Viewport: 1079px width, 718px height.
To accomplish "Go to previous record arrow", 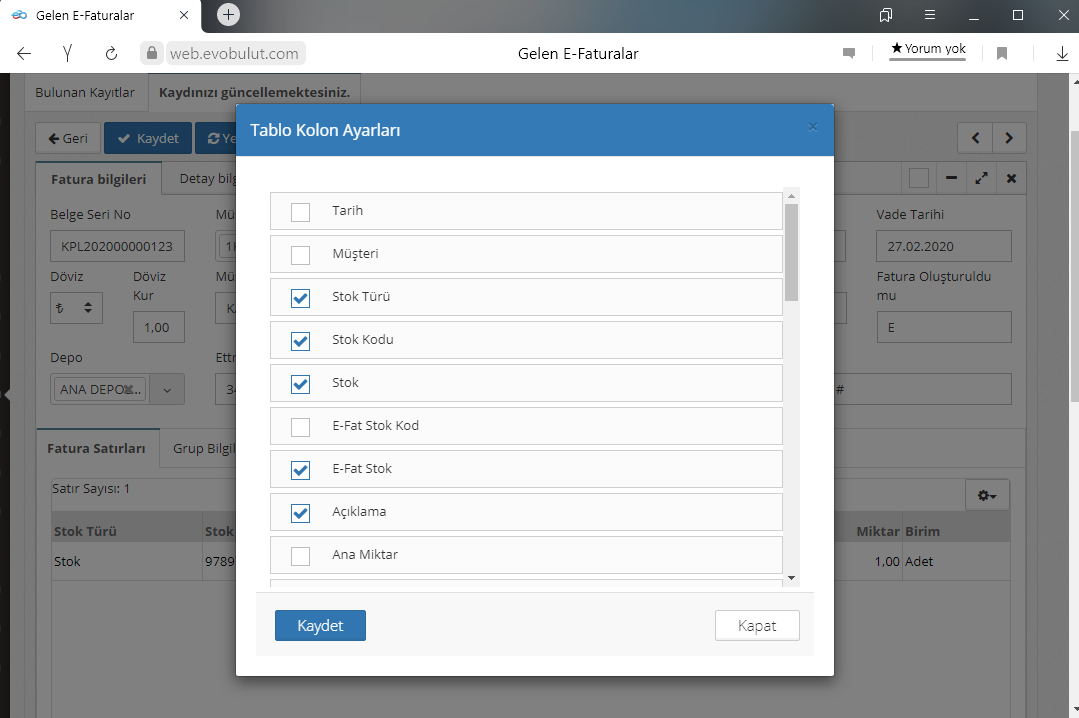I will point(975,138).
